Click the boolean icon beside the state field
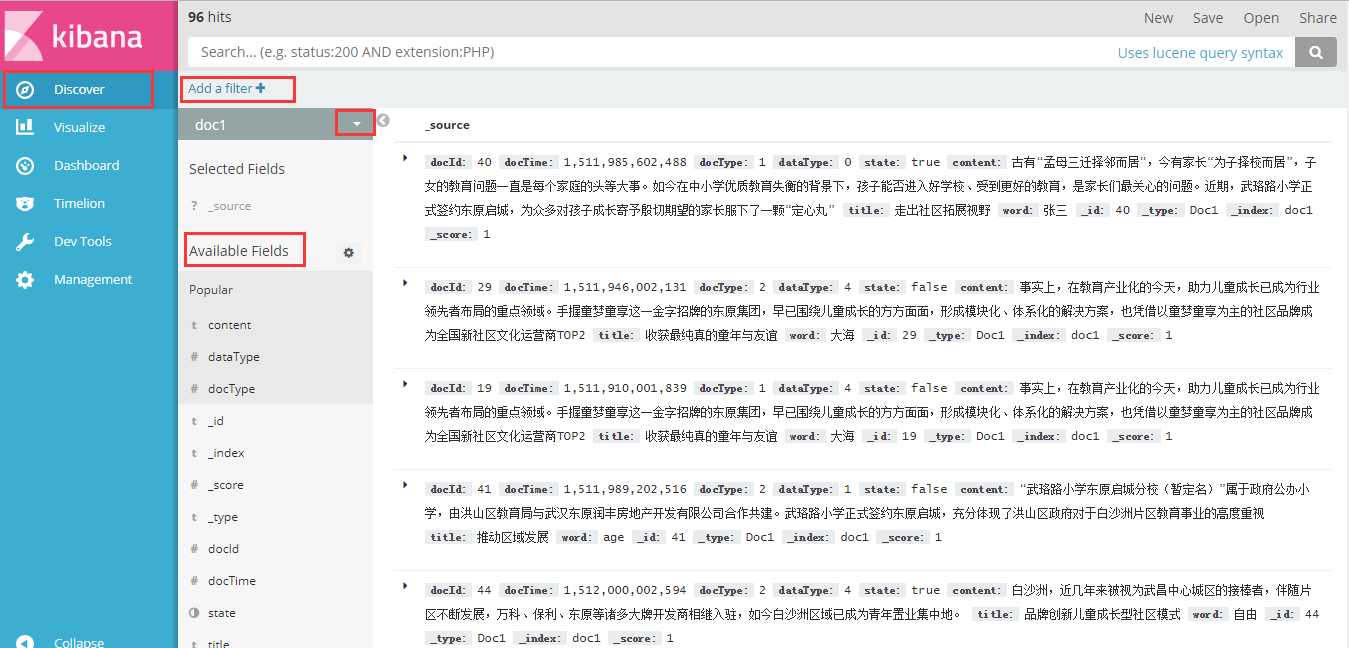 [x=194, y=613]
